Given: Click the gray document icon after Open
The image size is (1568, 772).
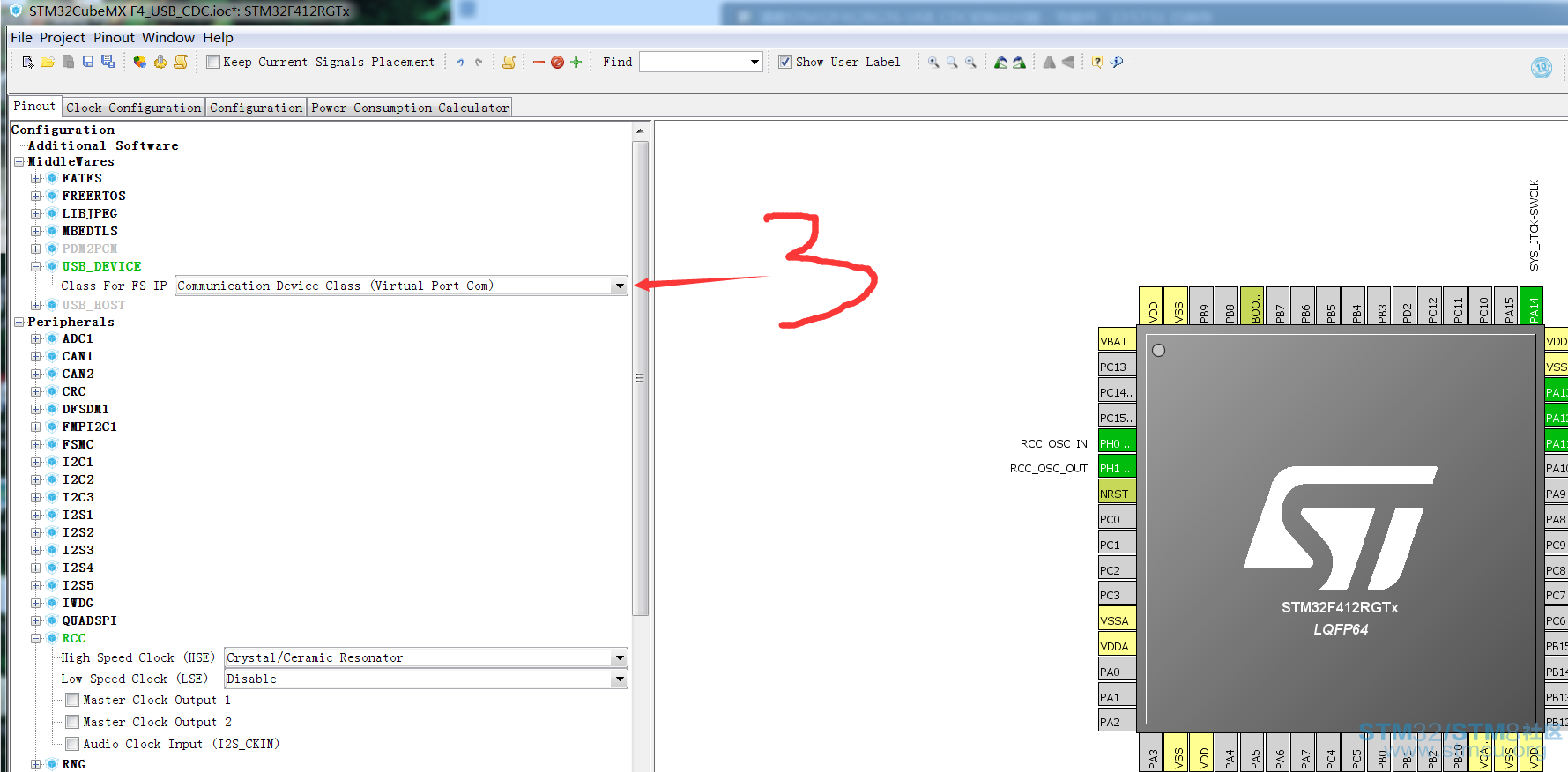Looking at the screenshot, I should point(68,62).
